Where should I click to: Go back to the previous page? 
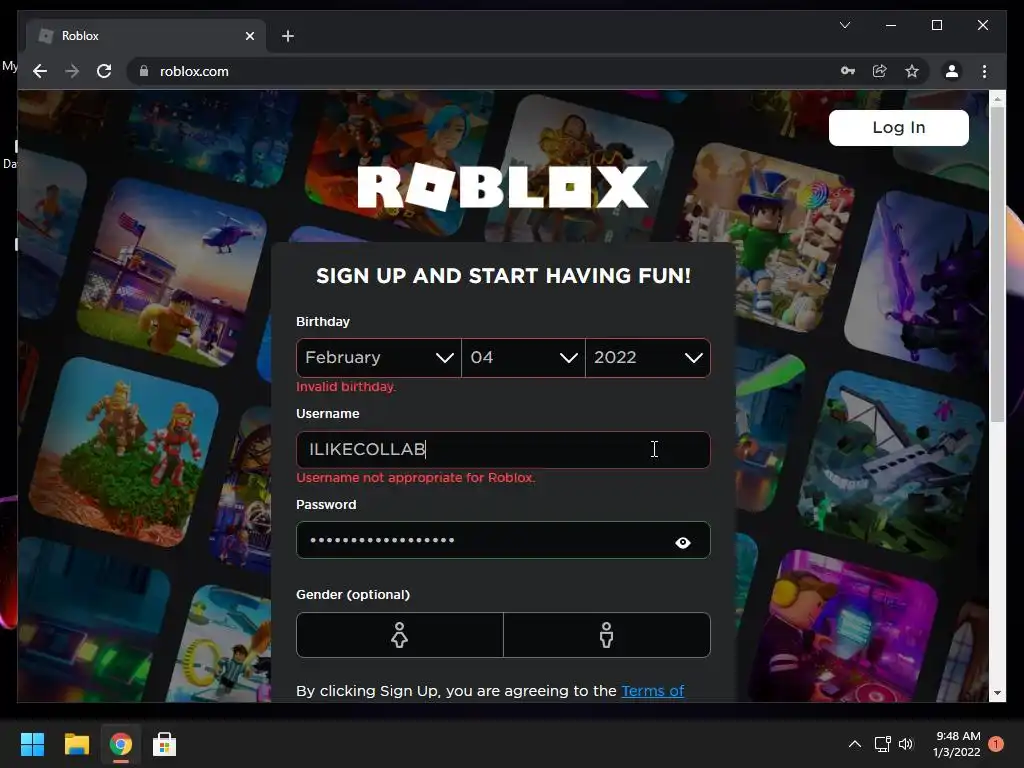(x=40, y=71)
